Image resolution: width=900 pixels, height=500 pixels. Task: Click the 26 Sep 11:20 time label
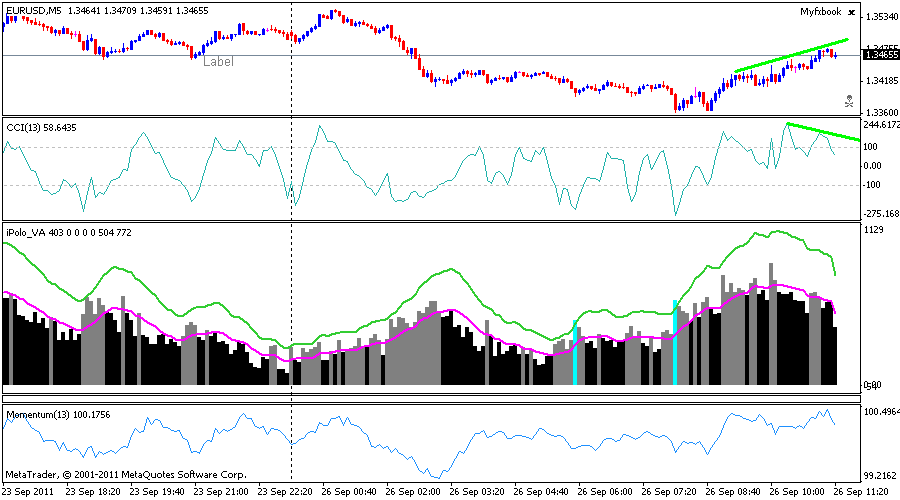pyautogui.click(x=866, y=491)
